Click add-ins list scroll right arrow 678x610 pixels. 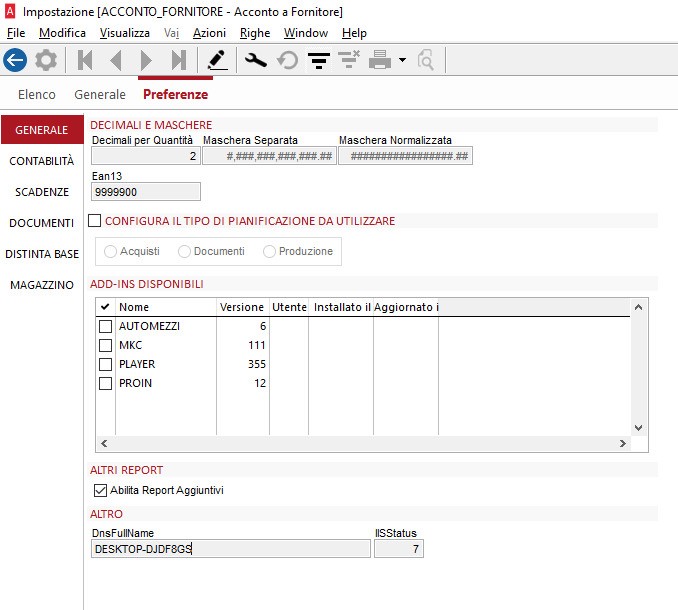(623, 443)
